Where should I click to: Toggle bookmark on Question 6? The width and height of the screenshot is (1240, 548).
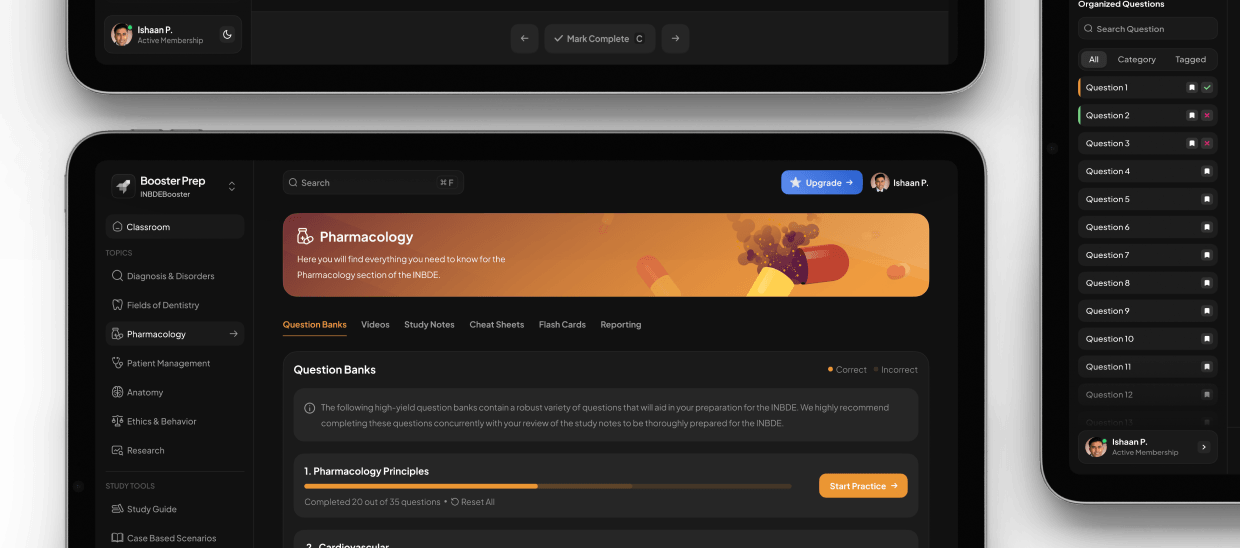(1207, 228)
